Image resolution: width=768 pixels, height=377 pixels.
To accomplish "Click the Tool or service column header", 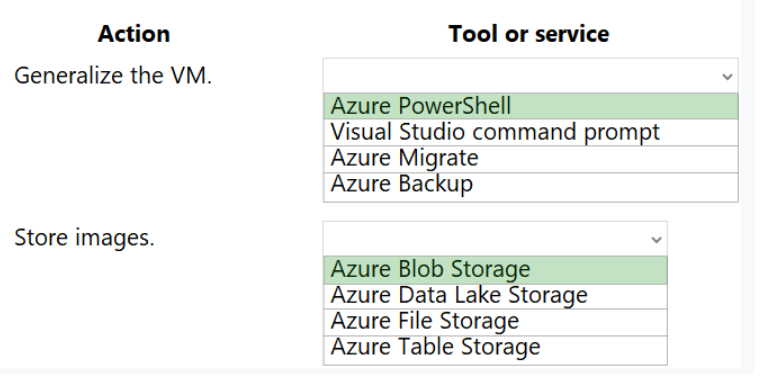I will pyautogui.click(x=529, y=34).
